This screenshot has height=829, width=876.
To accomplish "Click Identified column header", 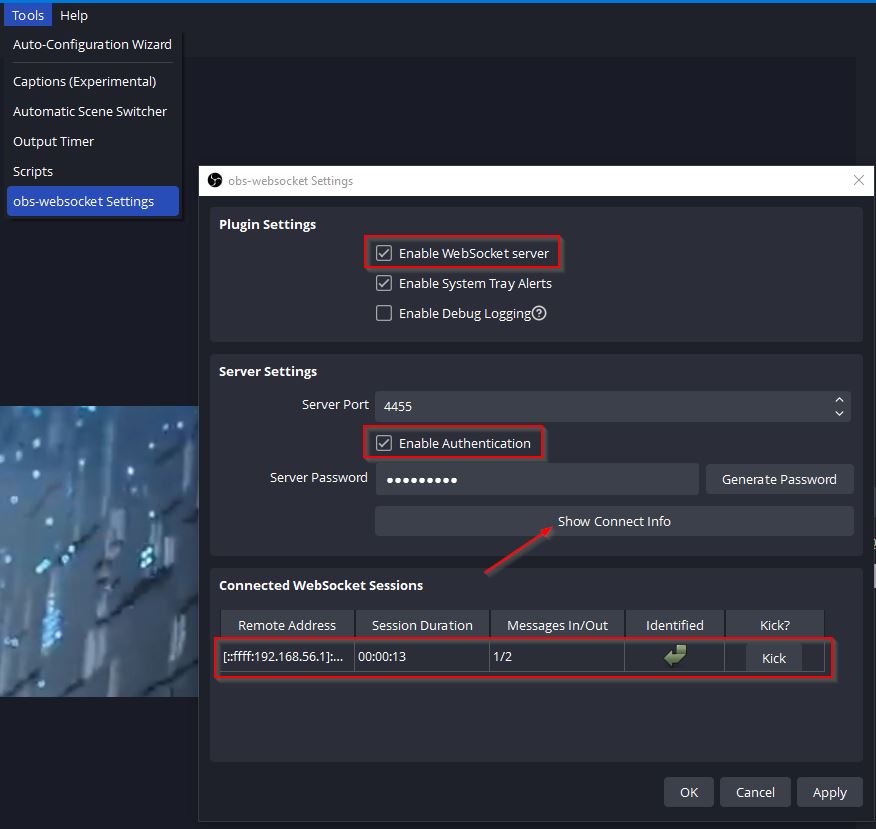I will click(x=674, y=625).
